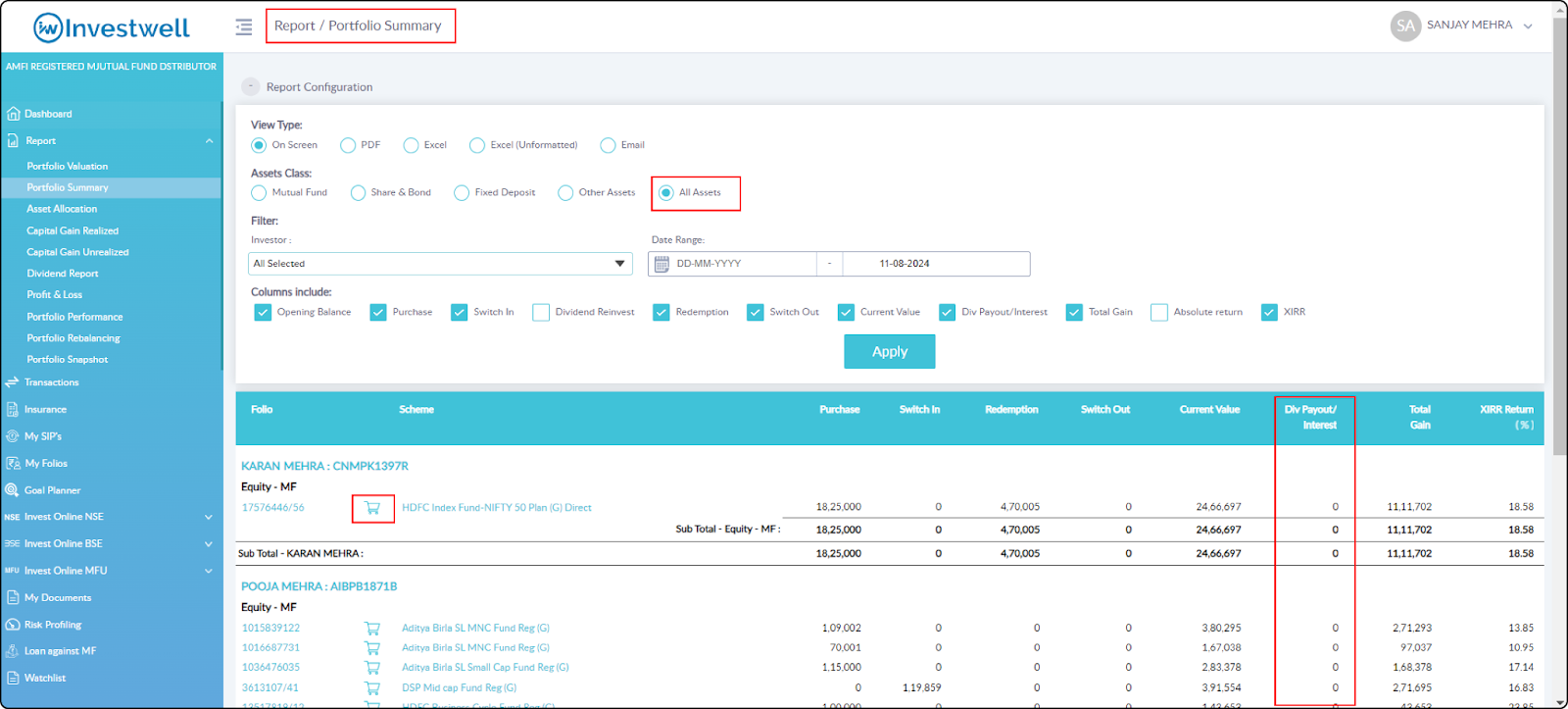Click the Apply button
This screenshot has height=709, width=1568.
pyautogui.click(x=890, y=351)
